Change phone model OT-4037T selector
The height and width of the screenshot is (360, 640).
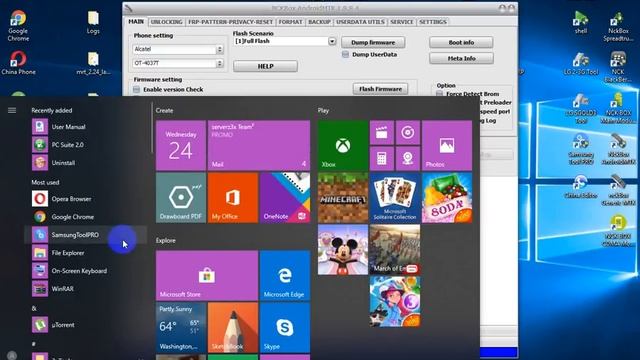[178, 63]
